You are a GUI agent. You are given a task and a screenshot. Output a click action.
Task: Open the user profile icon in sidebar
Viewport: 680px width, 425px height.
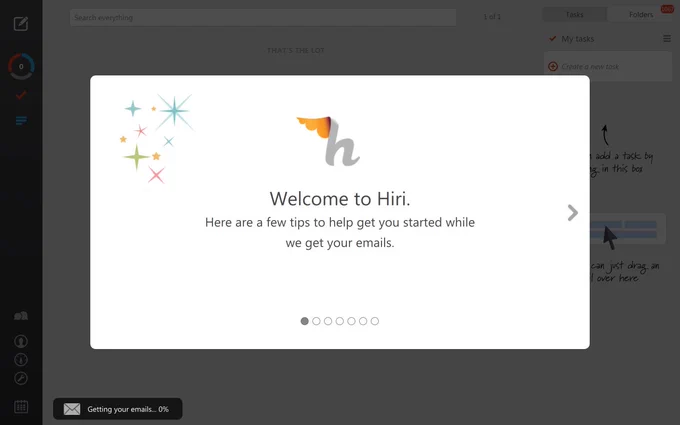tap(21, 341)
